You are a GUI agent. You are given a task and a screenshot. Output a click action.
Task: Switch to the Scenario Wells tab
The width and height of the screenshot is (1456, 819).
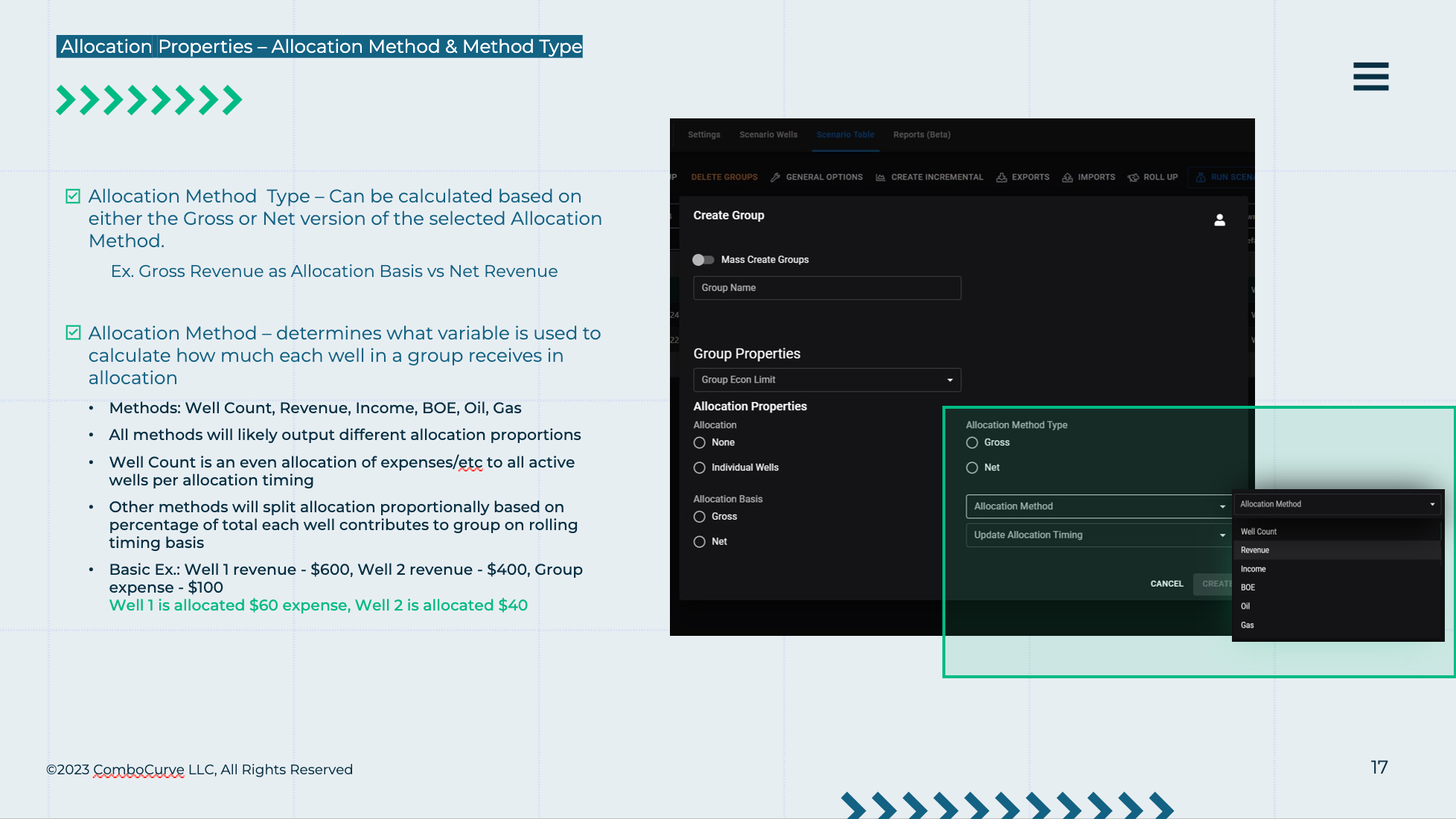click(x=768, y=135)
